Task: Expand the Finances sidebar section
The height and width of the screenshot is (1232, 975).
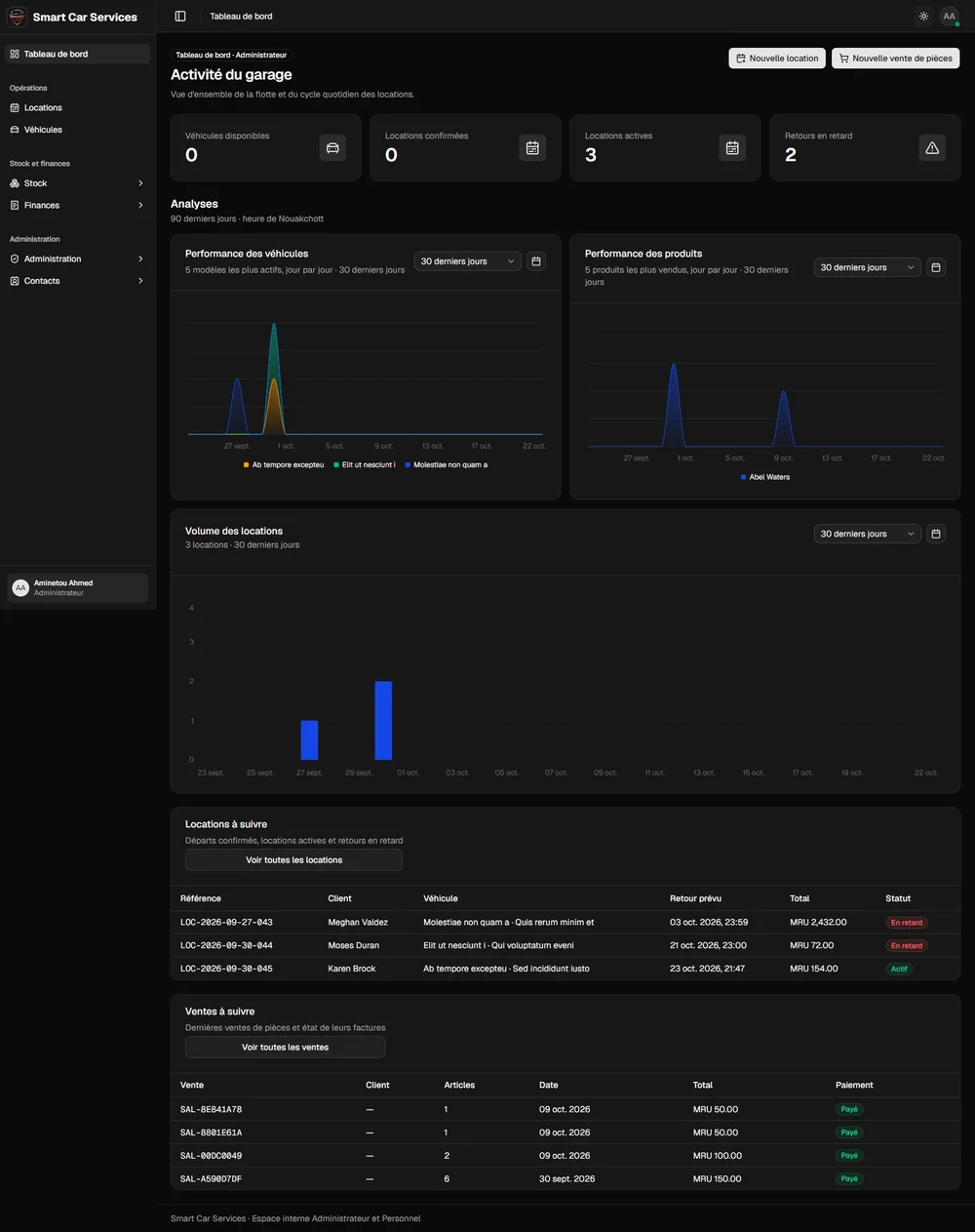Action: 78,206
